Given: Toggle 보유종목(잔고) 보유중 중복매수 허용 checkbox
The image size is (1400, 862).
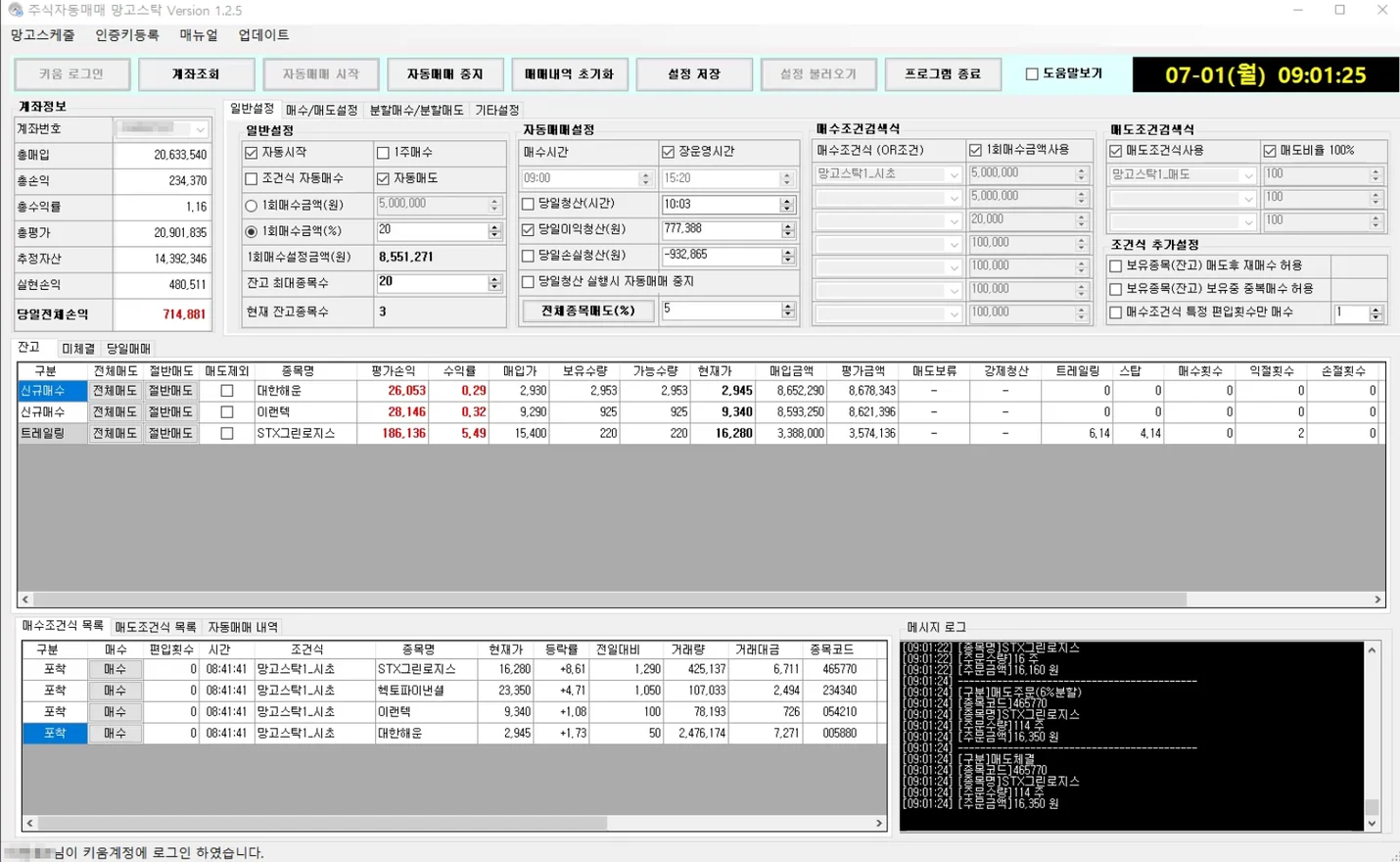Looking at the screenshot, I should (1116, 289).
